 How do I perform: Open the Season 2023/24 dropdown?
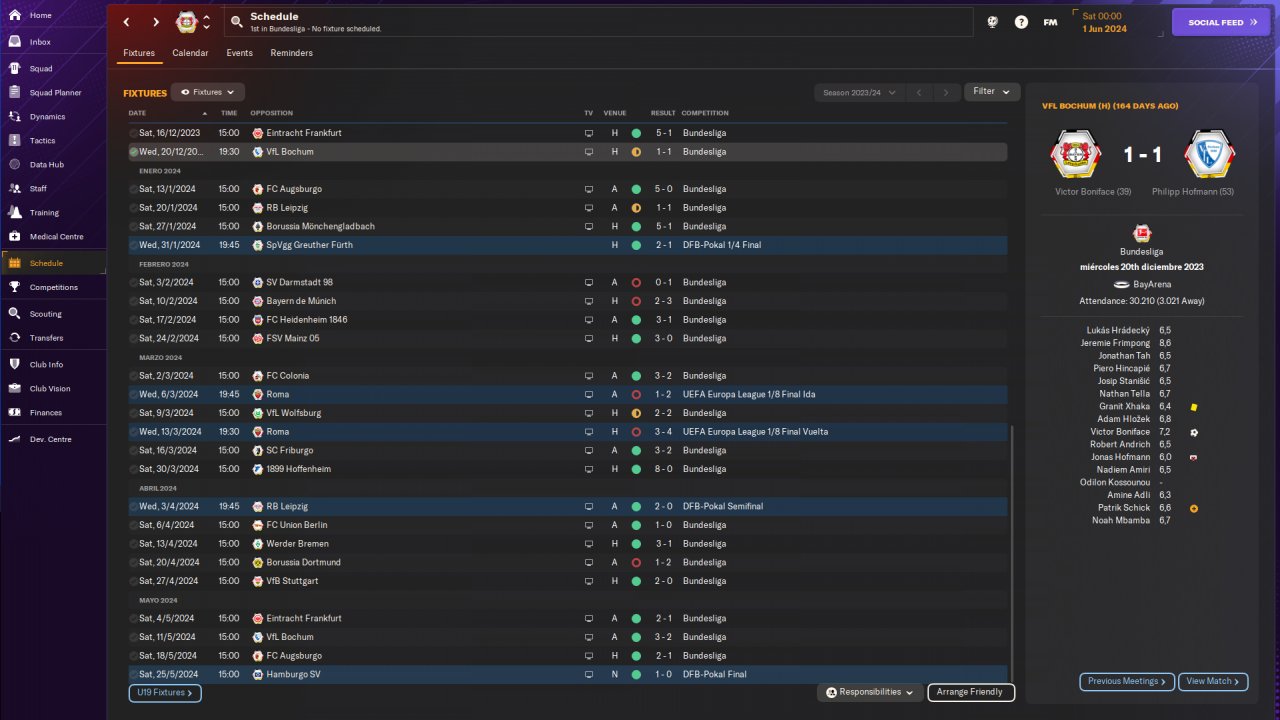click(x=859, y=92)
